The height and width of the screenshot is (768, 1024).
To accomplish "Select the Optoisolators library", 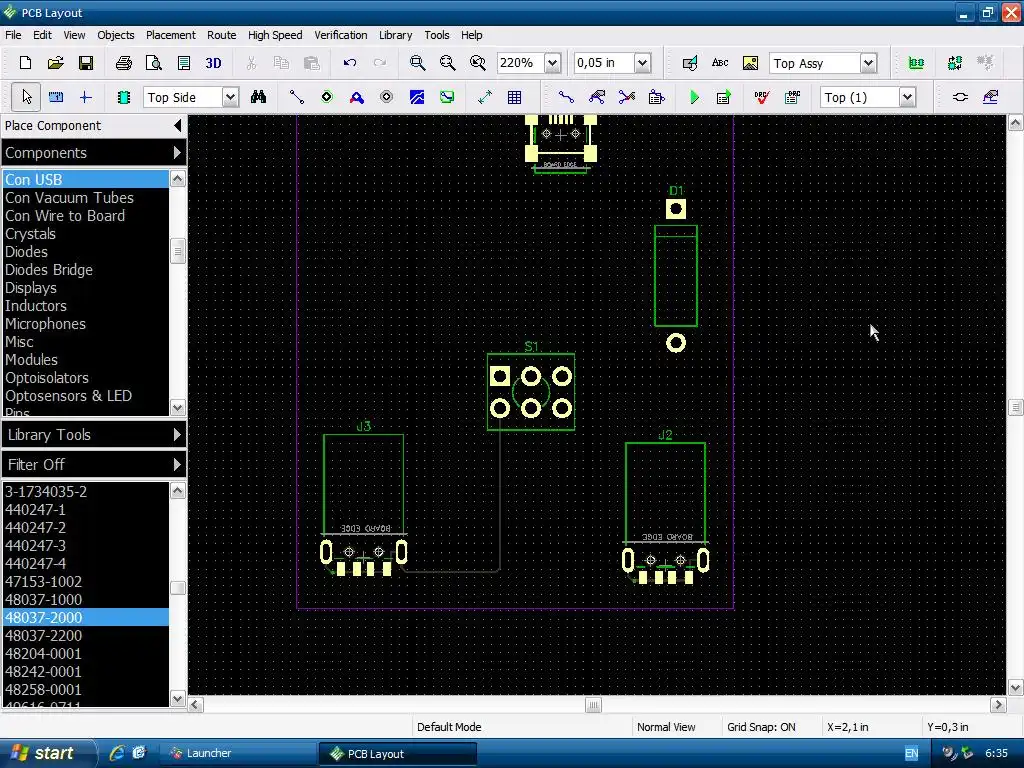I will (86, 377).
